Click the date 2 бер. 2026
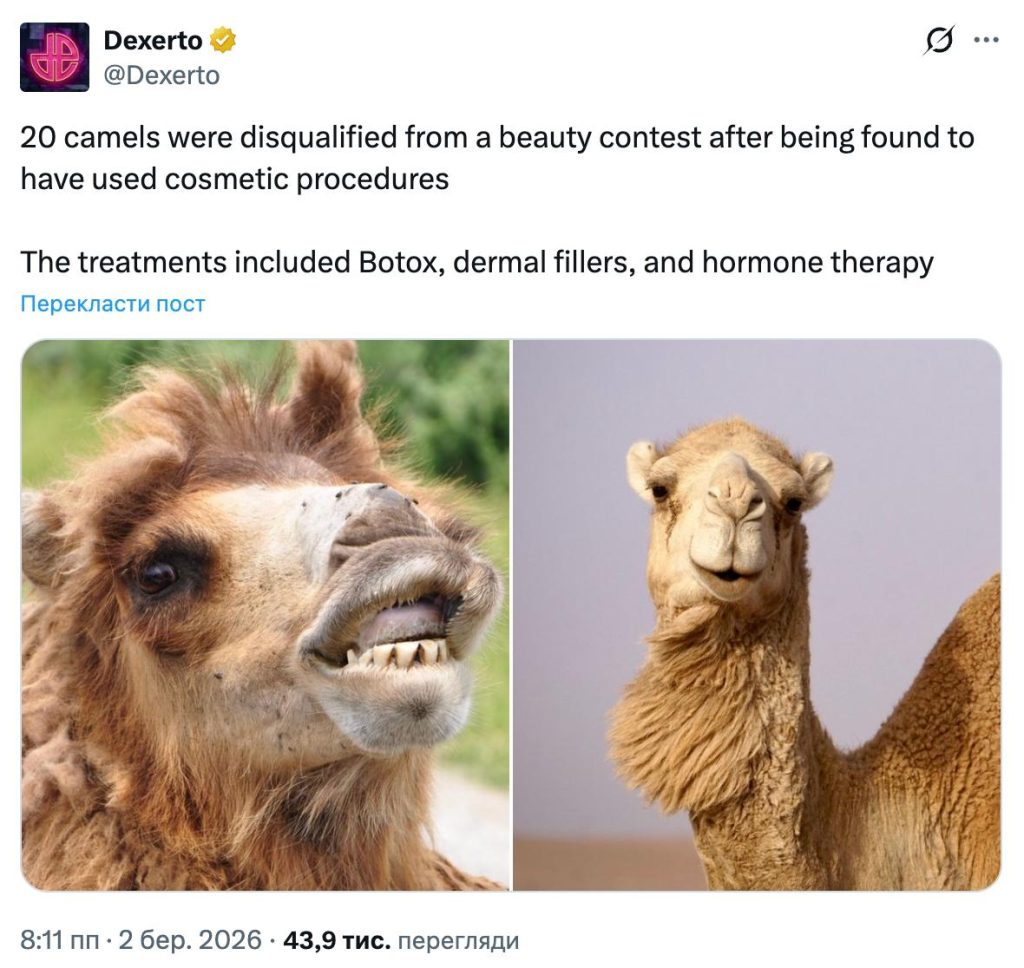The image size is (1024, 968). click(x=191, y=940)
